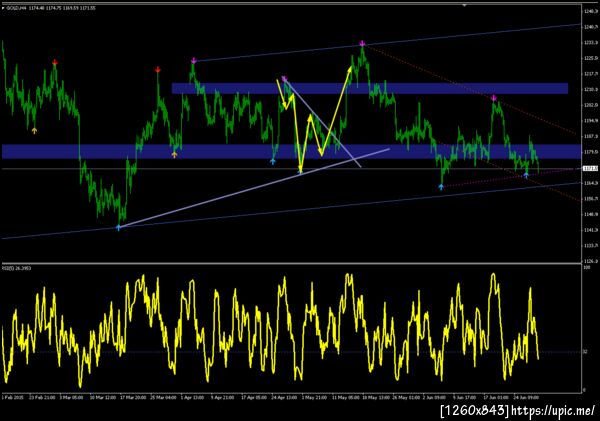The image size is (600, 421).
Task: Click the '24 Jun 09:00' time axis label
Action: point(526,398)
